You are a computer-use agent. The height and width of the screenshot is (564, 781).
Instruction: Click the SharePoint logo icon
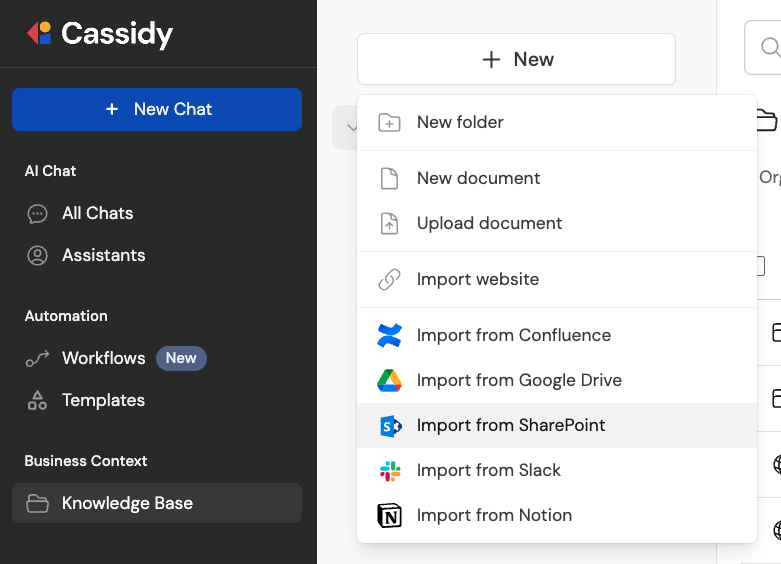pyautogui.click(x=390, y=426)
